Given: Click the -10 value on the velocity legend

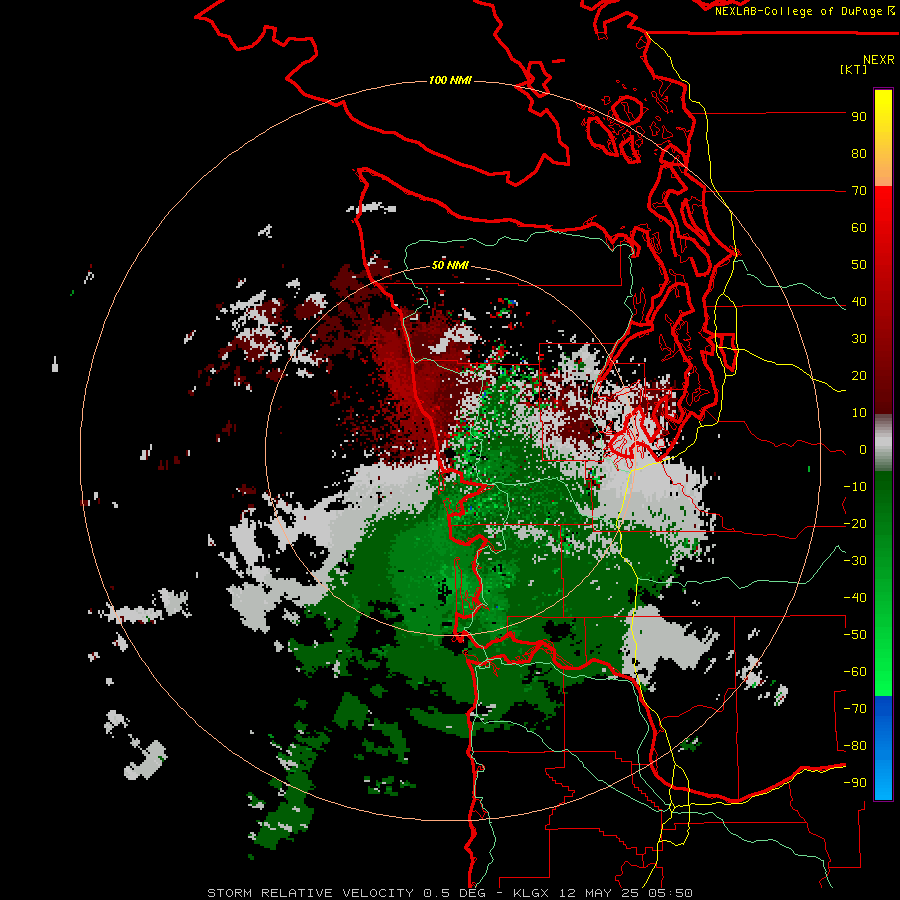Looking at the screenshot, I should pos(855,487).
